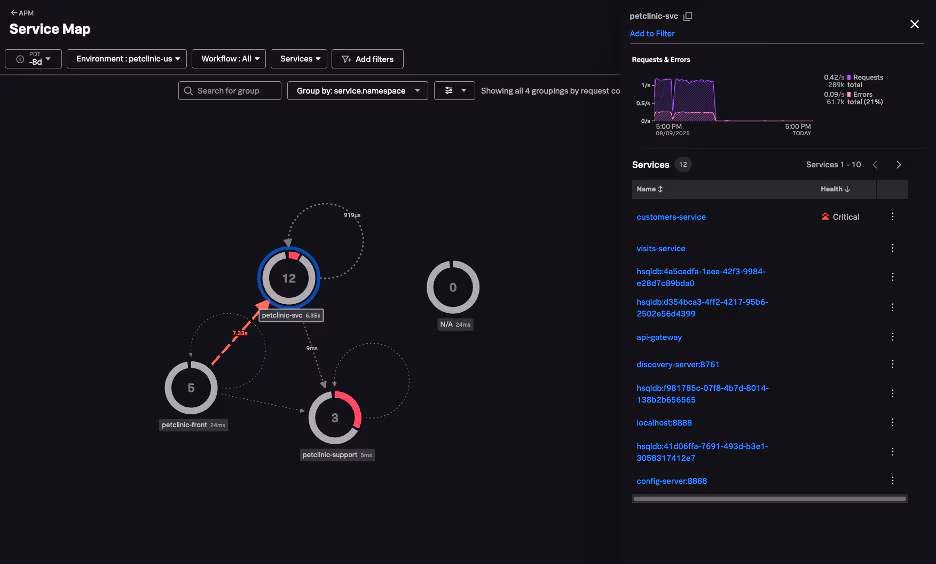Viewport: 936px width, 564px height.
Task: Click the N/A group node
Action: pos(453,288)
